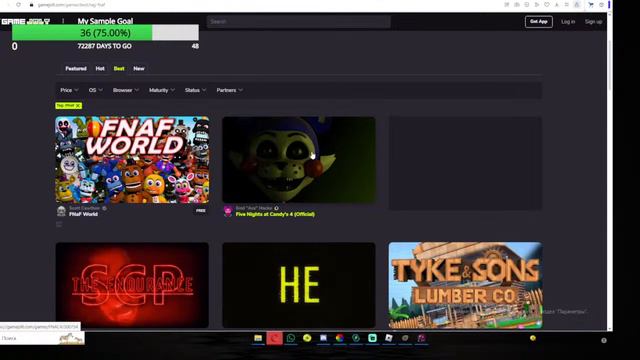Open the yellow HE game thumbnail
The height and width of the screenshot is (360, 640).
(299, 285)
